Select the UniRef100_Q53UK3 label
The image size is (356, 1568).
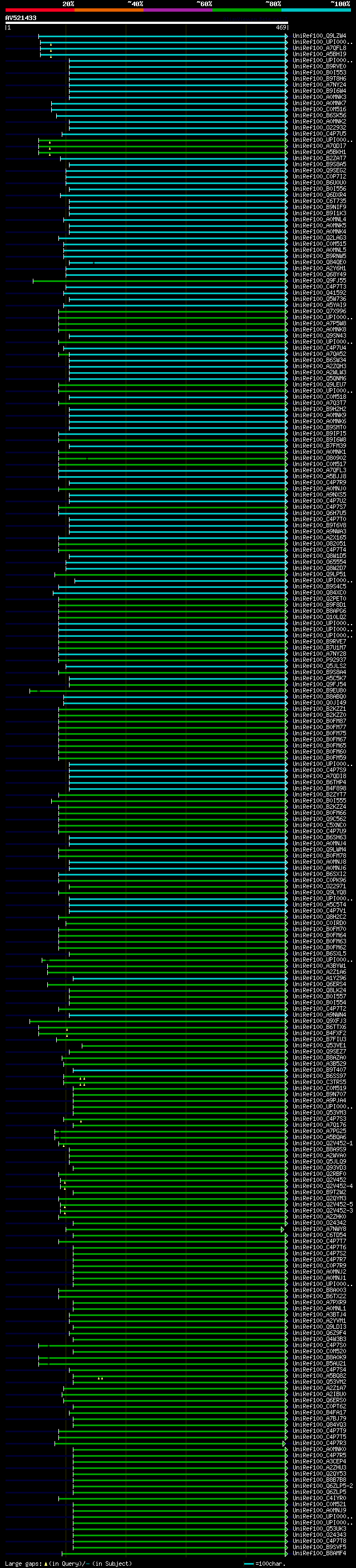point(319,1529)
